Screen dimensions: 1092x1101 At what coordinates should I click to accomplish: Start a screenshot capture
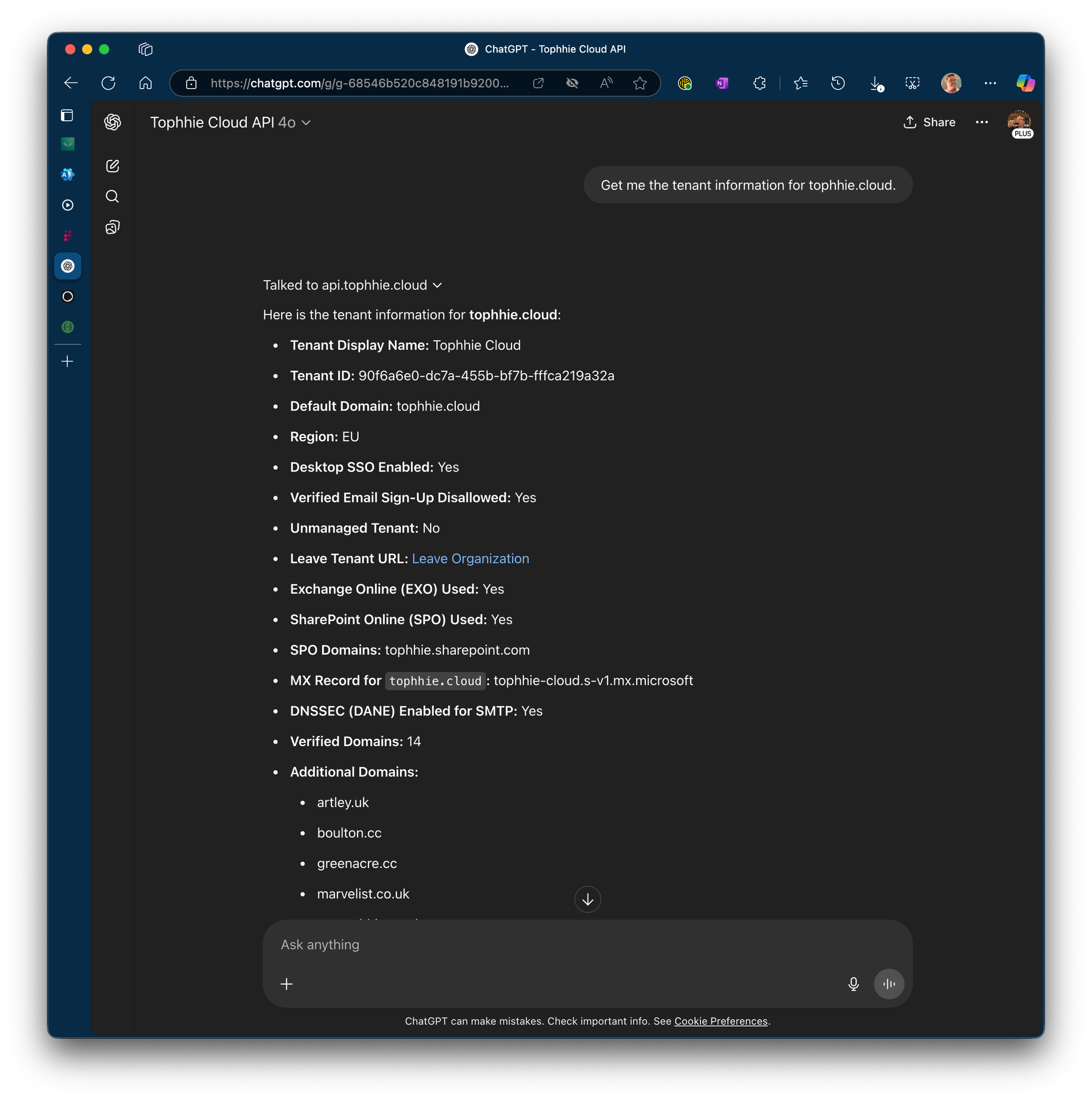point(912,83)
